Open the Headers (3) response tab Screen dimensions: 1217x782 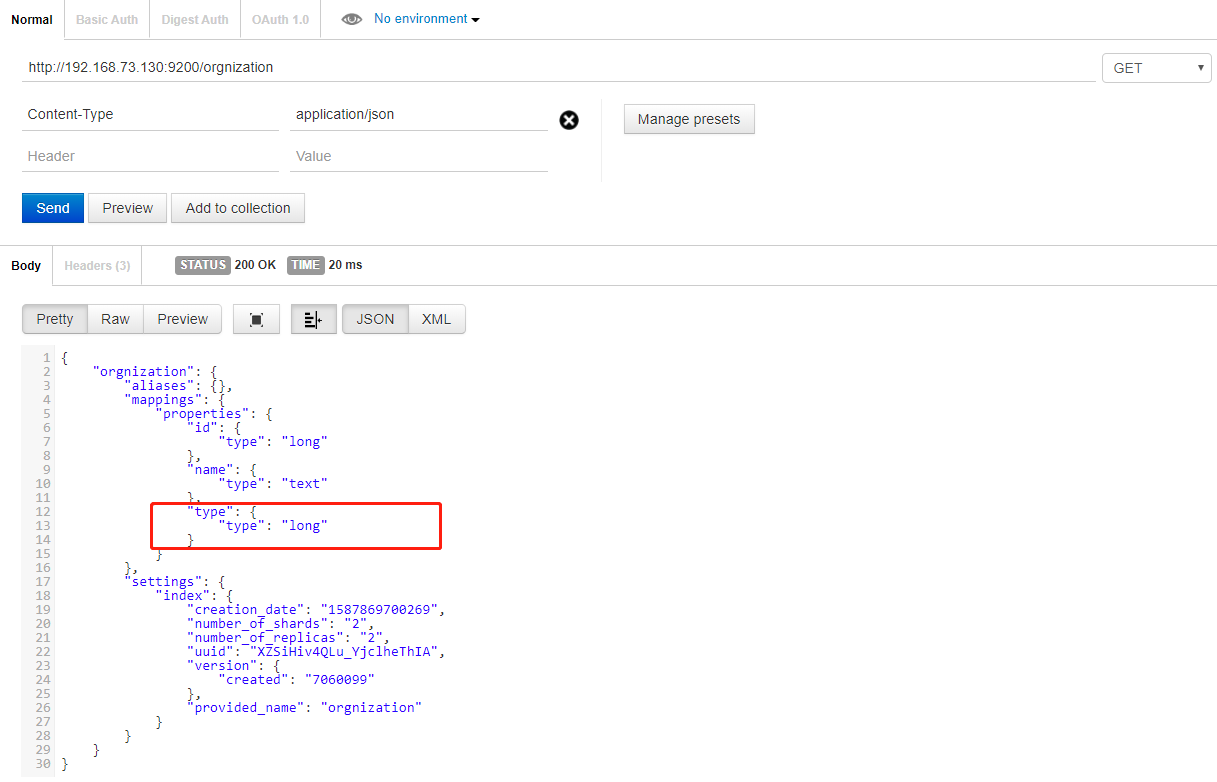point(97,265)
